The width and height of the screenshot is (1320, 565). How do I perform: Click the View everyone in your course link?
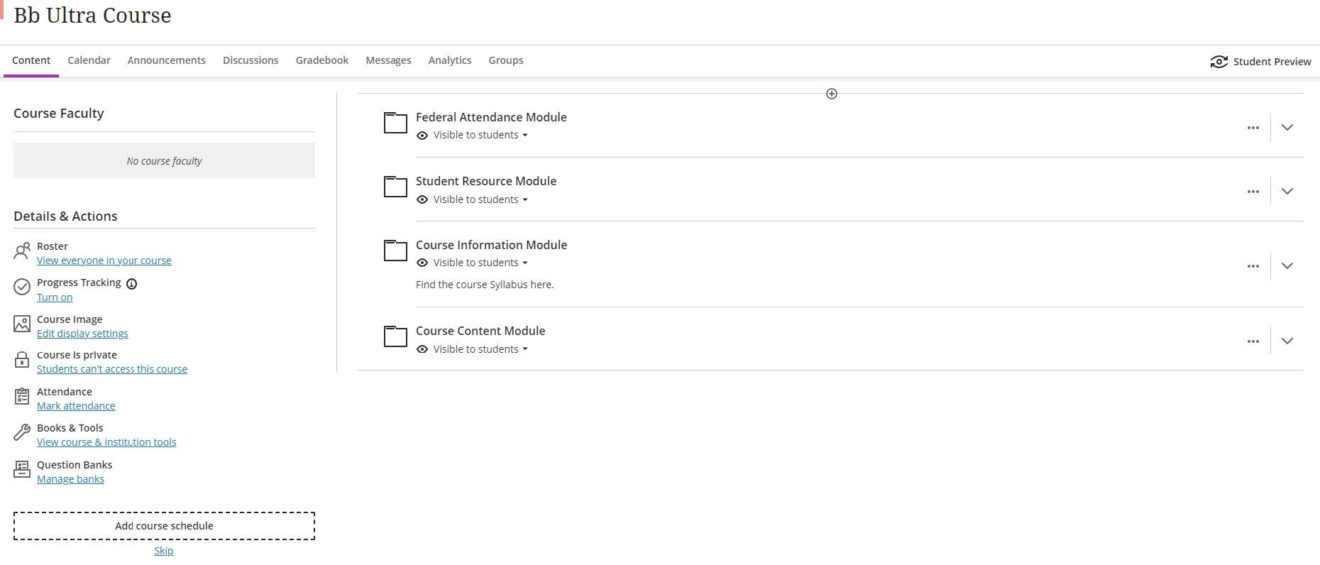click(104, 261)
